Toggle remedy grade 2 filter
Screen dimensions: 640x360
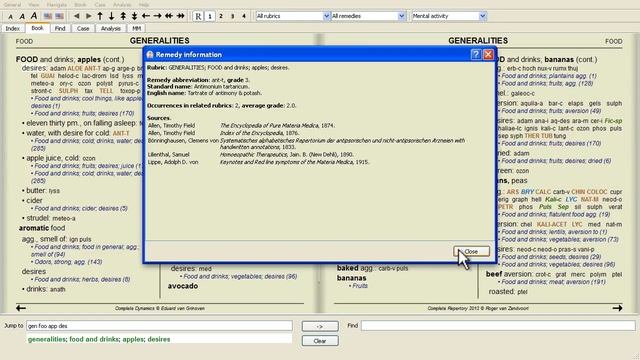tap(221, 16)
